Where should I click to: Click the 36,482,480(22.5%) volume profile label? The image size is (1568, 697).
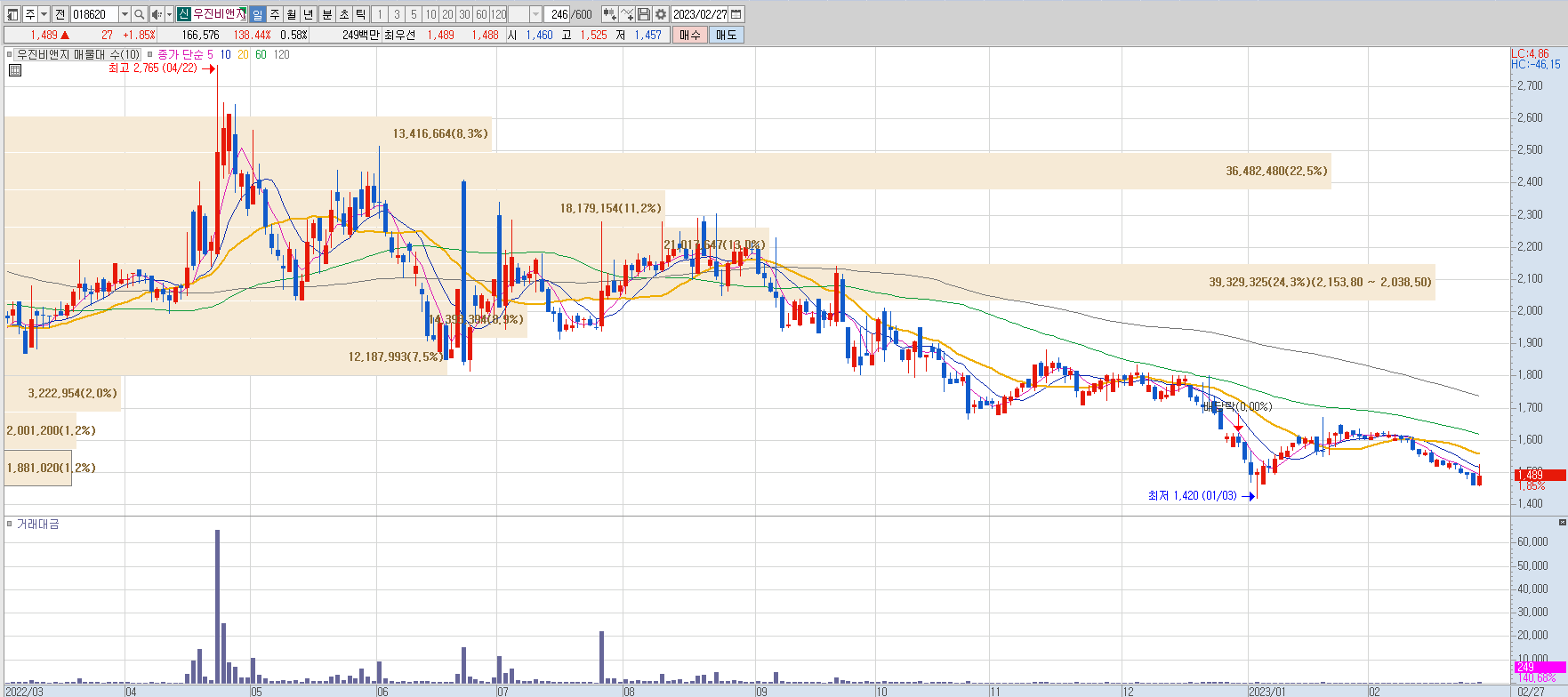(1276, 171)
